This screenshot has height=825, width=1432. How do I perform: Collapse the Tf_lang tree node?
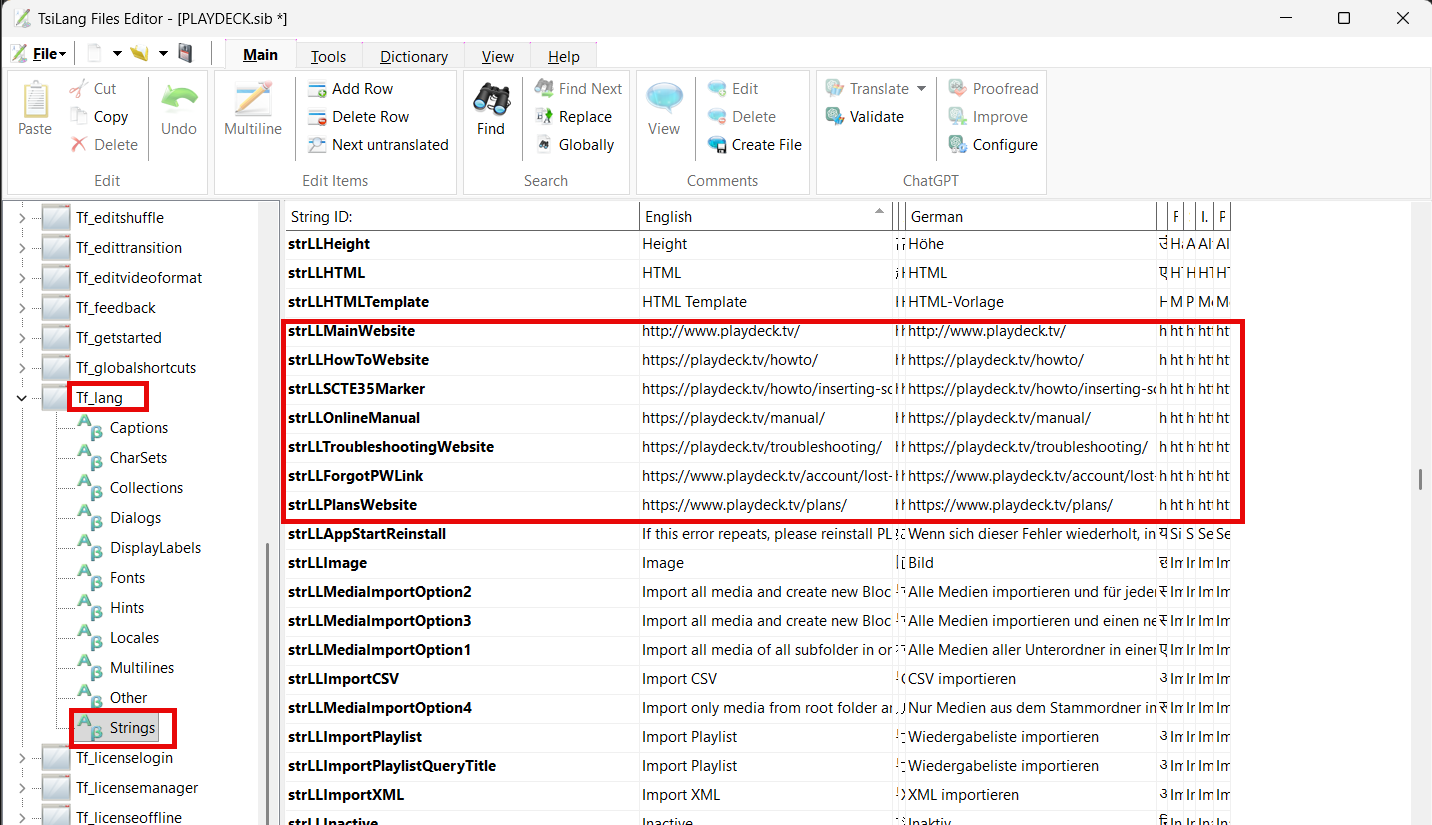tap(23, 398)
